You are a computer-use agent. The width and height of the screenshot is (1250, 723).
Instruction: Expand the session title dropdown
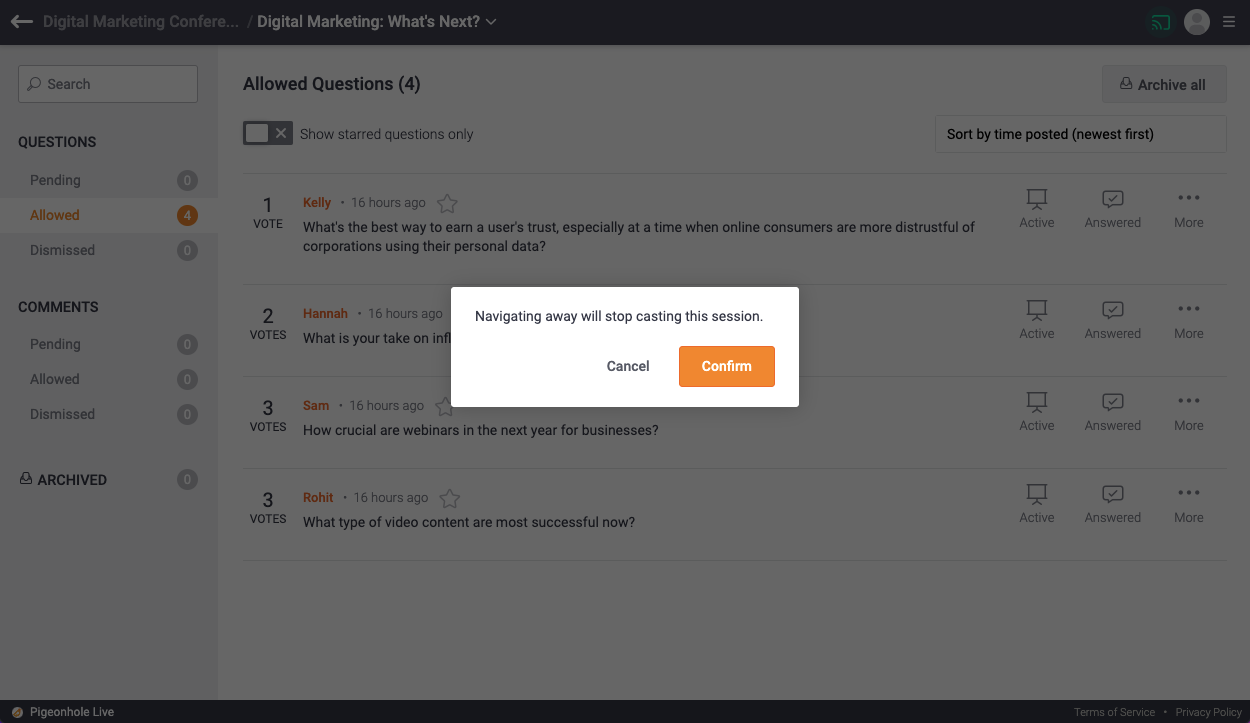pyautogui.click(x=491, y=22)
